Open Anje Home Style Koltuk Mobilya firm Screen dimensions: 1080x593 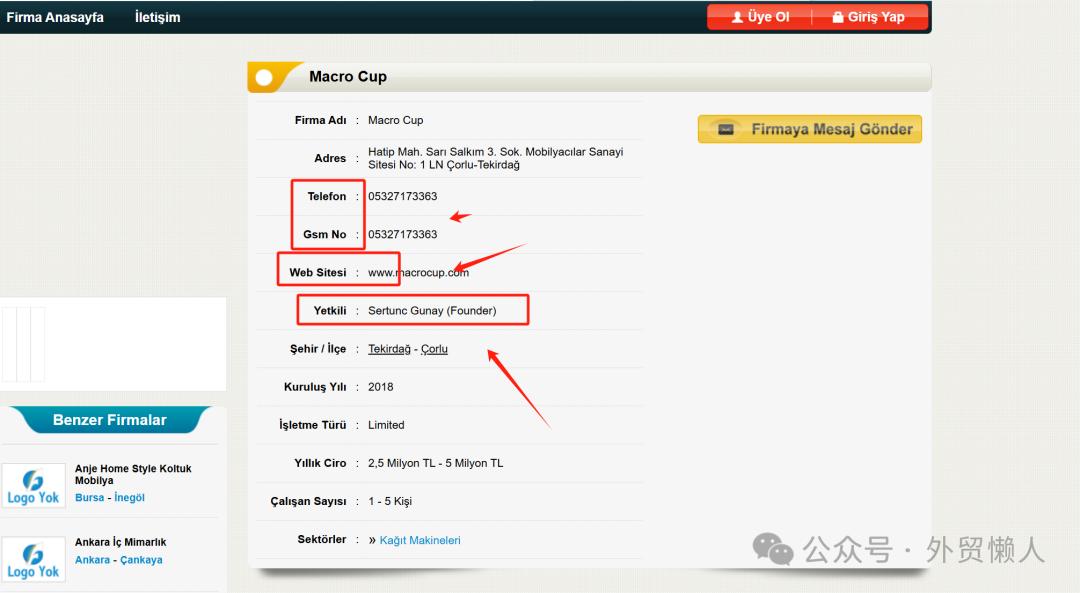coord(133,474)
